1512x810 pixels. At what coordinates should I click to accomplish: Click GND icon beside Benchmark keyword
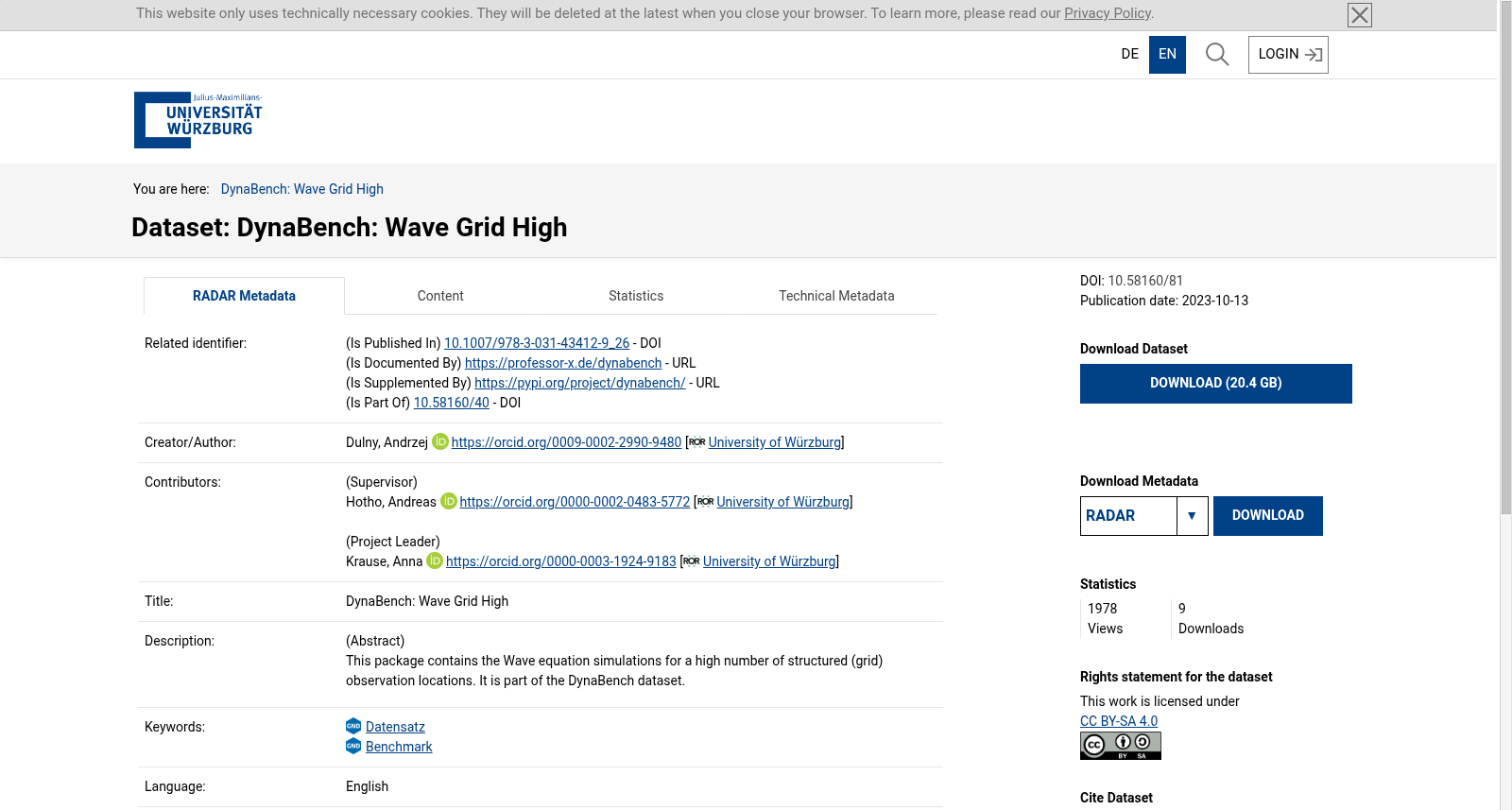tap(353, 746)
